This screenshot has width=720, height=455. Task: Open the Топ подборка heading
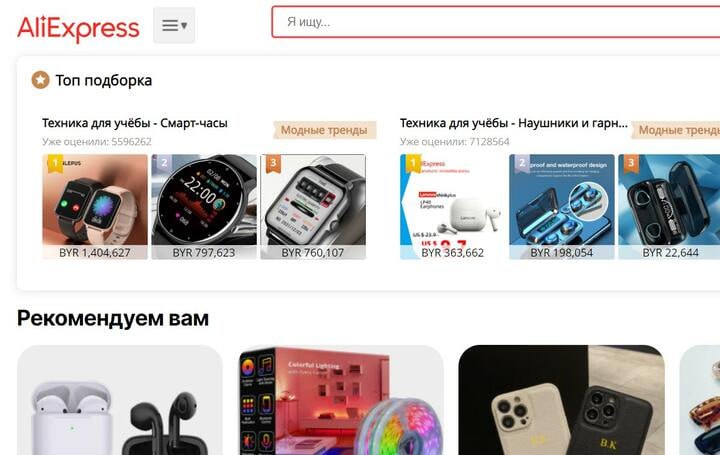tap(104, 80)
